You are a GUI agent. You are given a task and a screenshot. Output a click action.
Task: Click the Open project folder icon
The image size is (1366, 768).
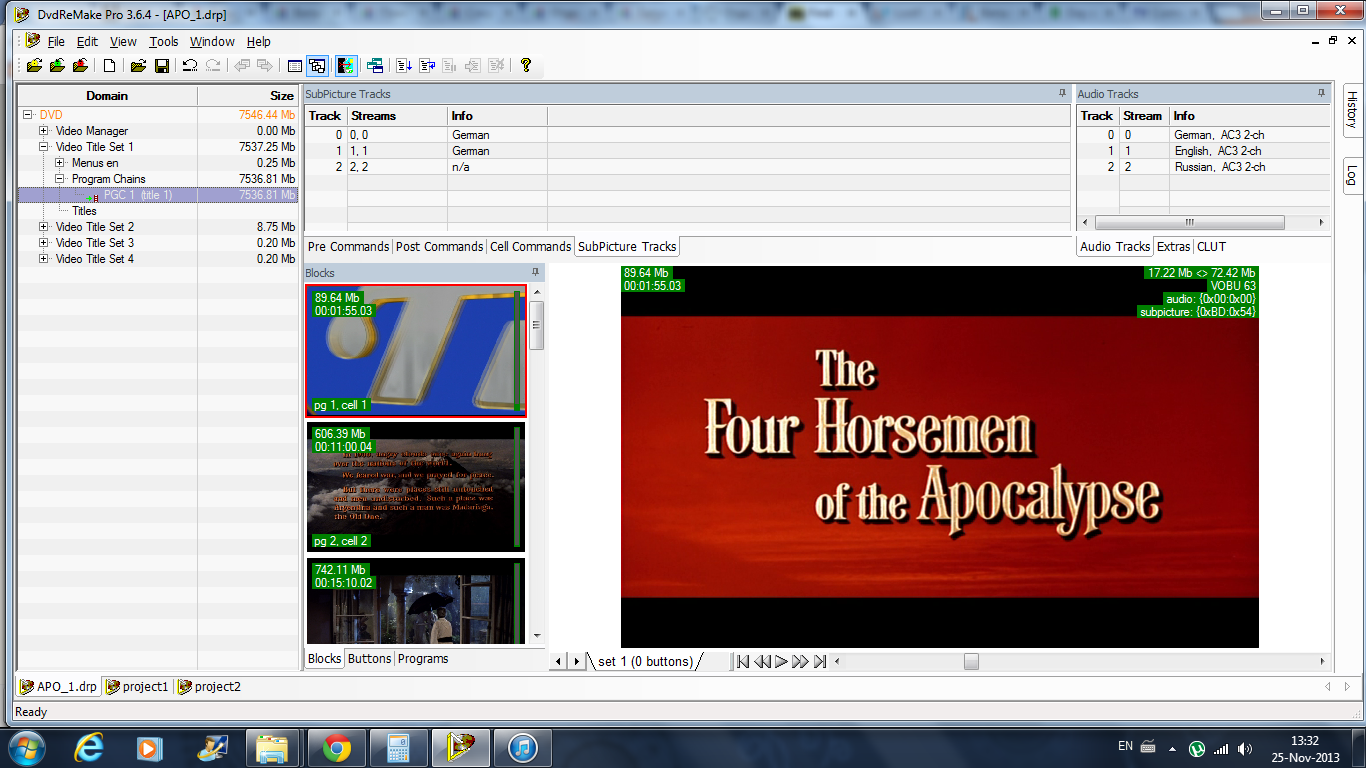[138, 66]
